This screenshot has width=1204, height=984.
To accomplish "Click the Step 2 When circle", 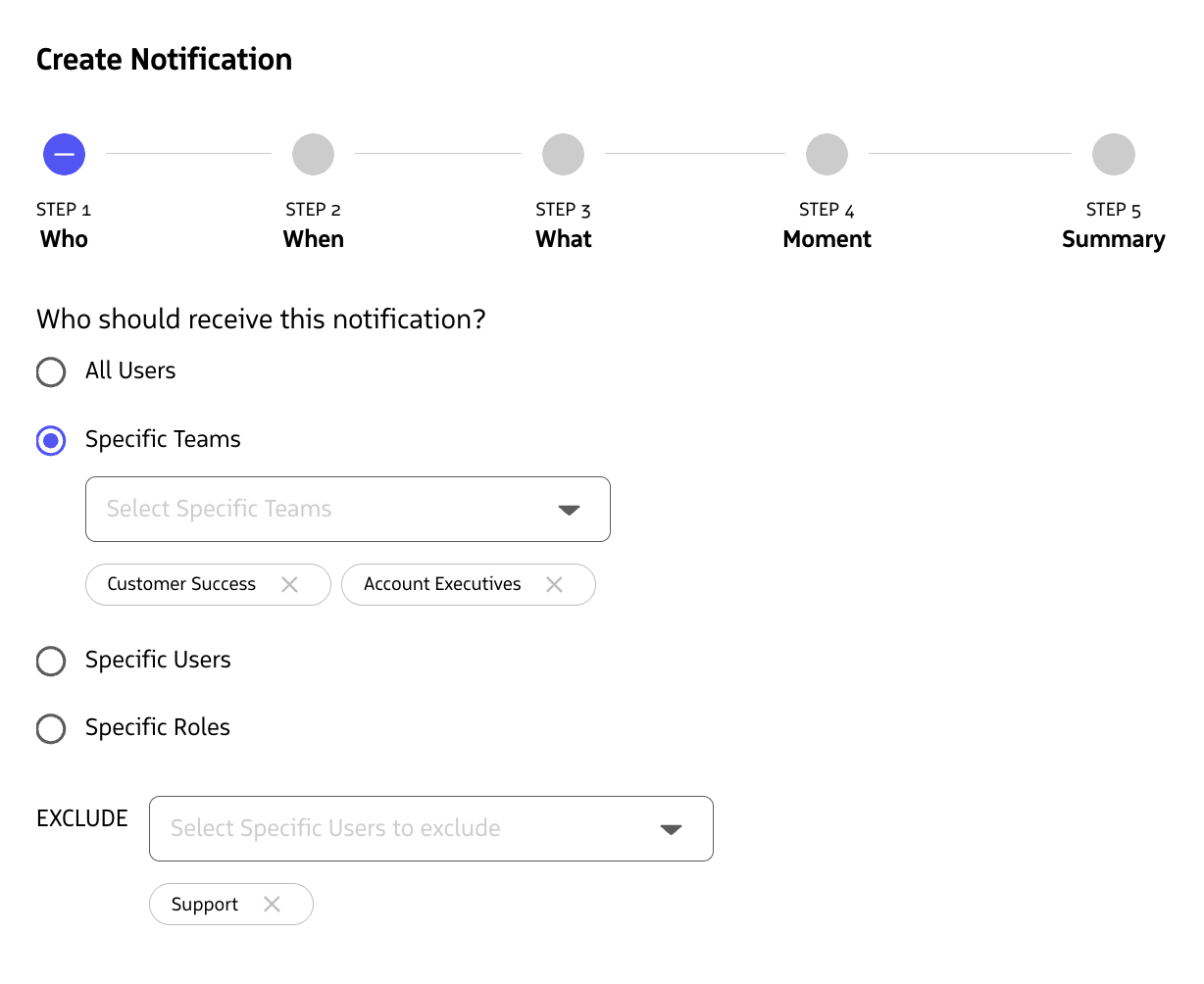I will (x=313, y=154).
